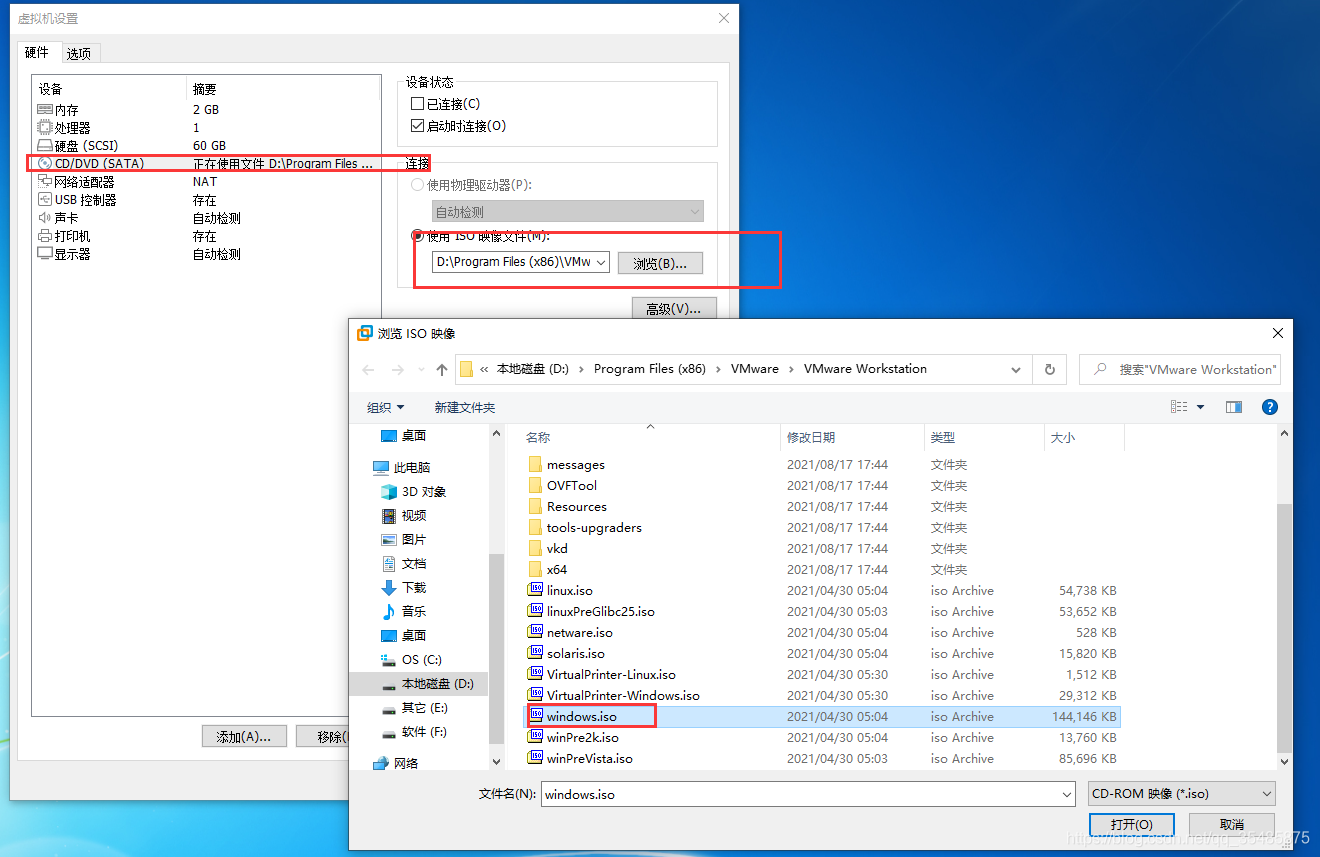The image size is (1320, 857).
Task: Open help in the browse dialog
Action: 1270,407
